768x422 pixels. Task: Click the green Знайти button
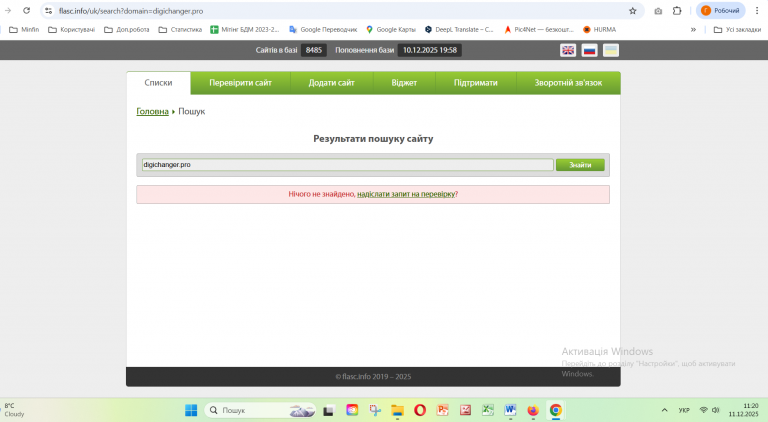580,165
